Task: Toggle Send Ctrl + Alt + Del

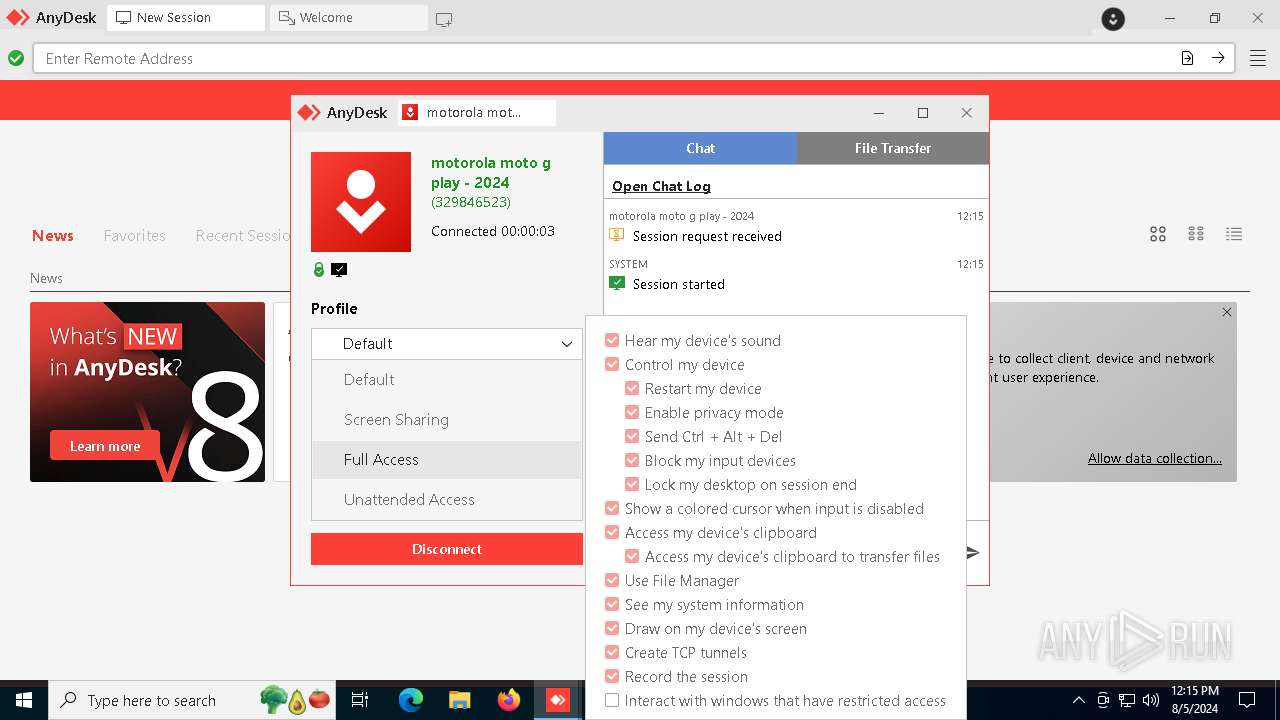Action: pos(632,436)
